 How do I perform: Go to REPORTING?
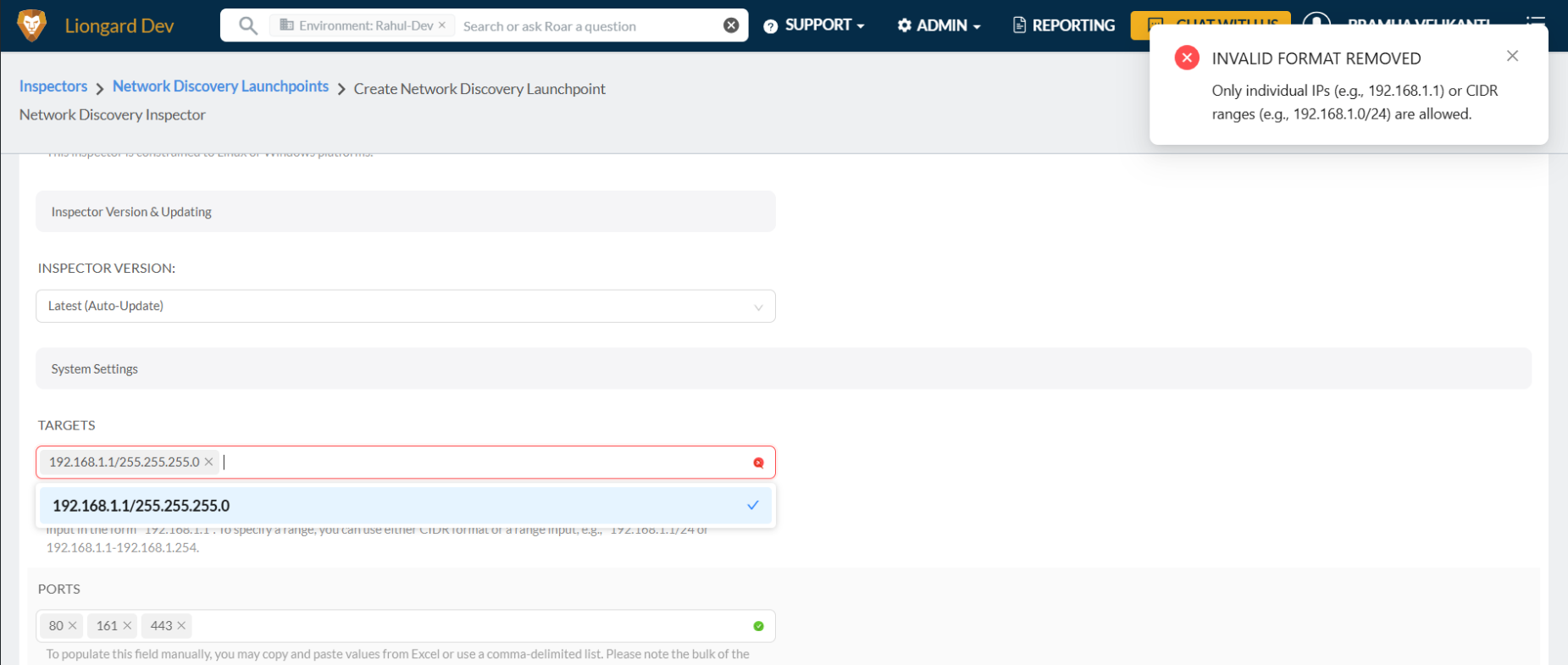pos(1064,25)
